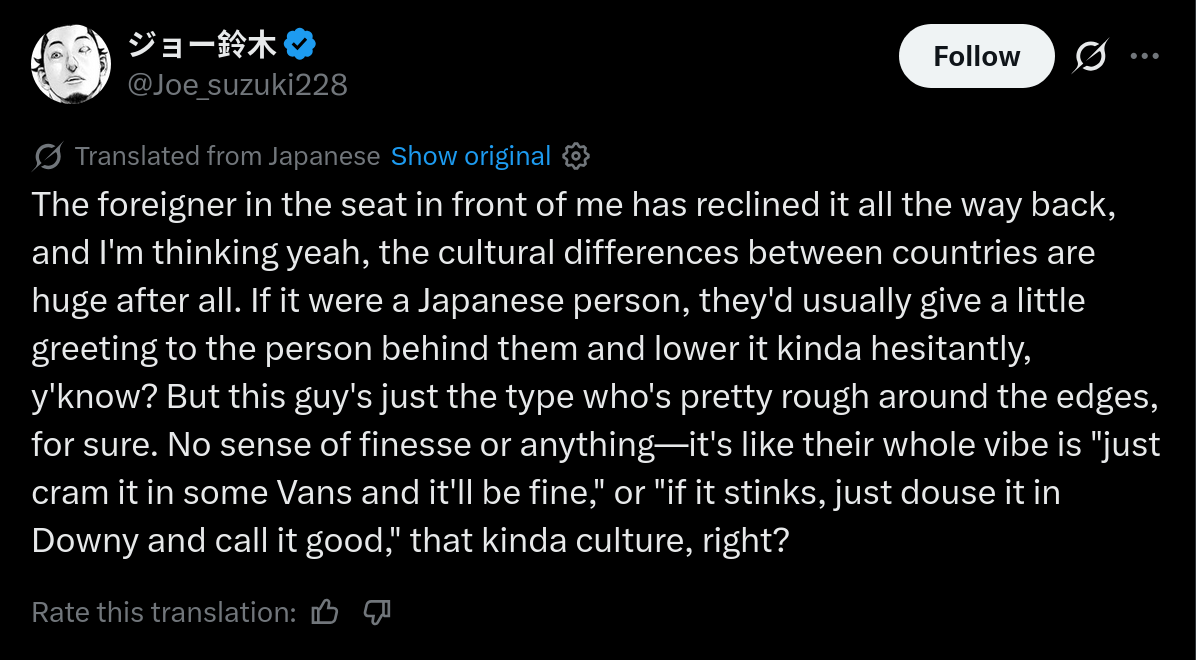This screenshot has width=1196, height=660.
Task: Click the Translated from Japanese label
Action: coord(227,157)
